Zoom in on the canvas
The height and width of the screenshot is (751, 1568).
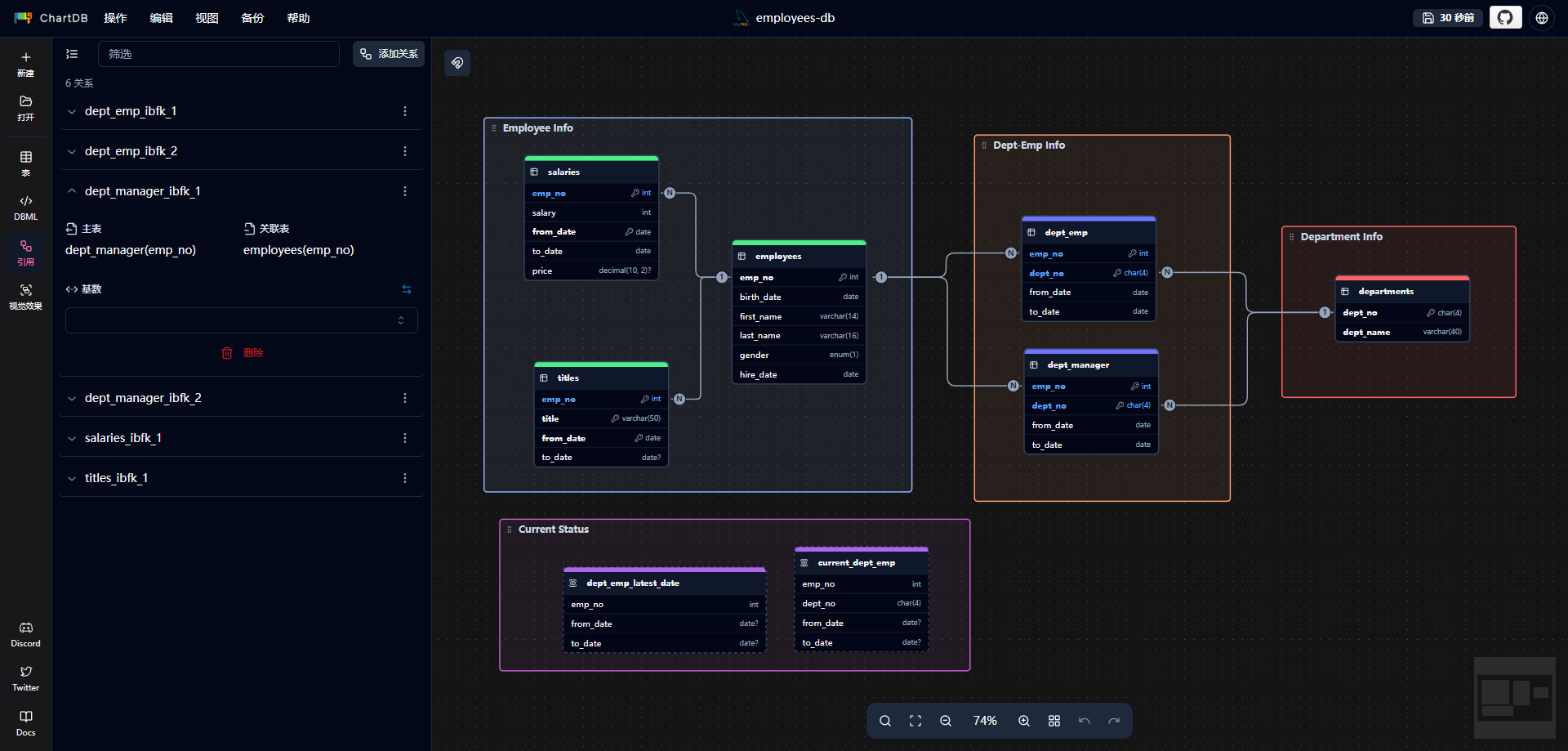point(1024,721)
